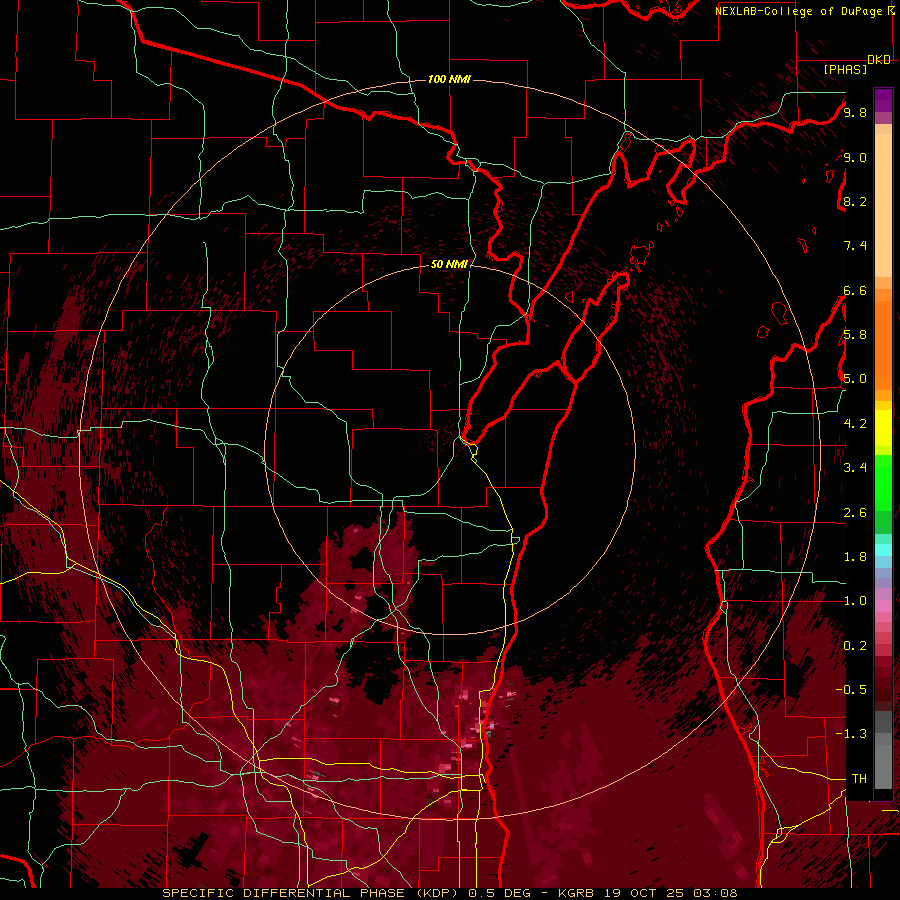
Task: Click the 100 NMI range ring label
Action: pos(449,79)
